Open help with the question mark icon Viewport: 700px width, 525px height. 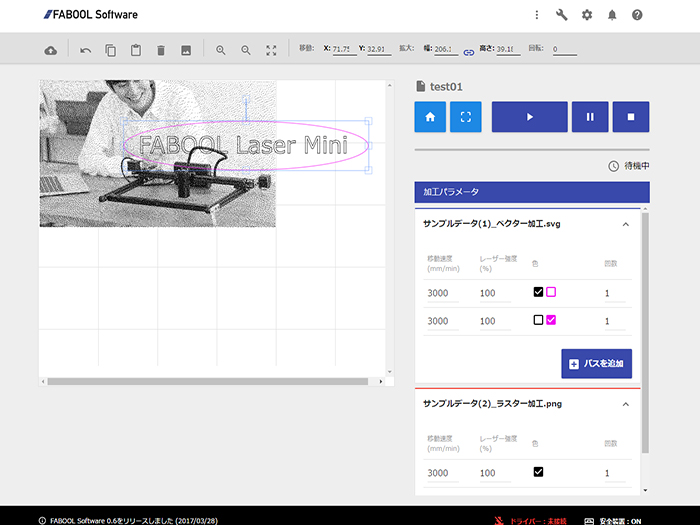[x=637, y=15]
